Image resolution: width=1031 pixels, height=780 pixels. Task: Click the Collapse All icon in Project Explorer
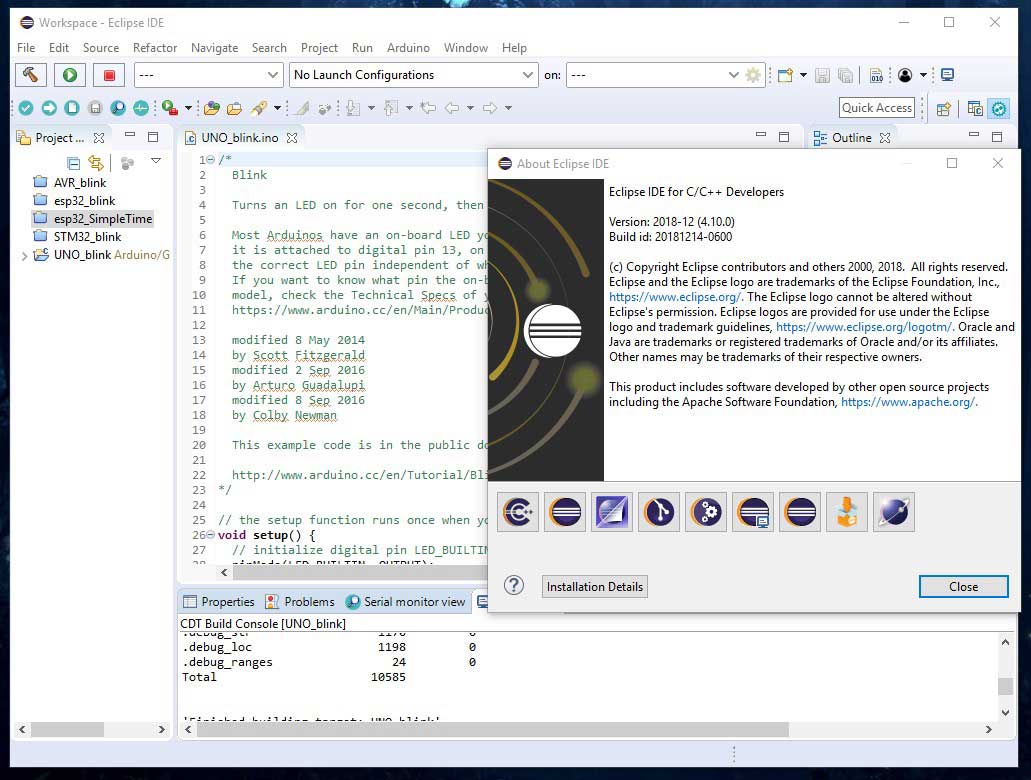pos(74,162)
